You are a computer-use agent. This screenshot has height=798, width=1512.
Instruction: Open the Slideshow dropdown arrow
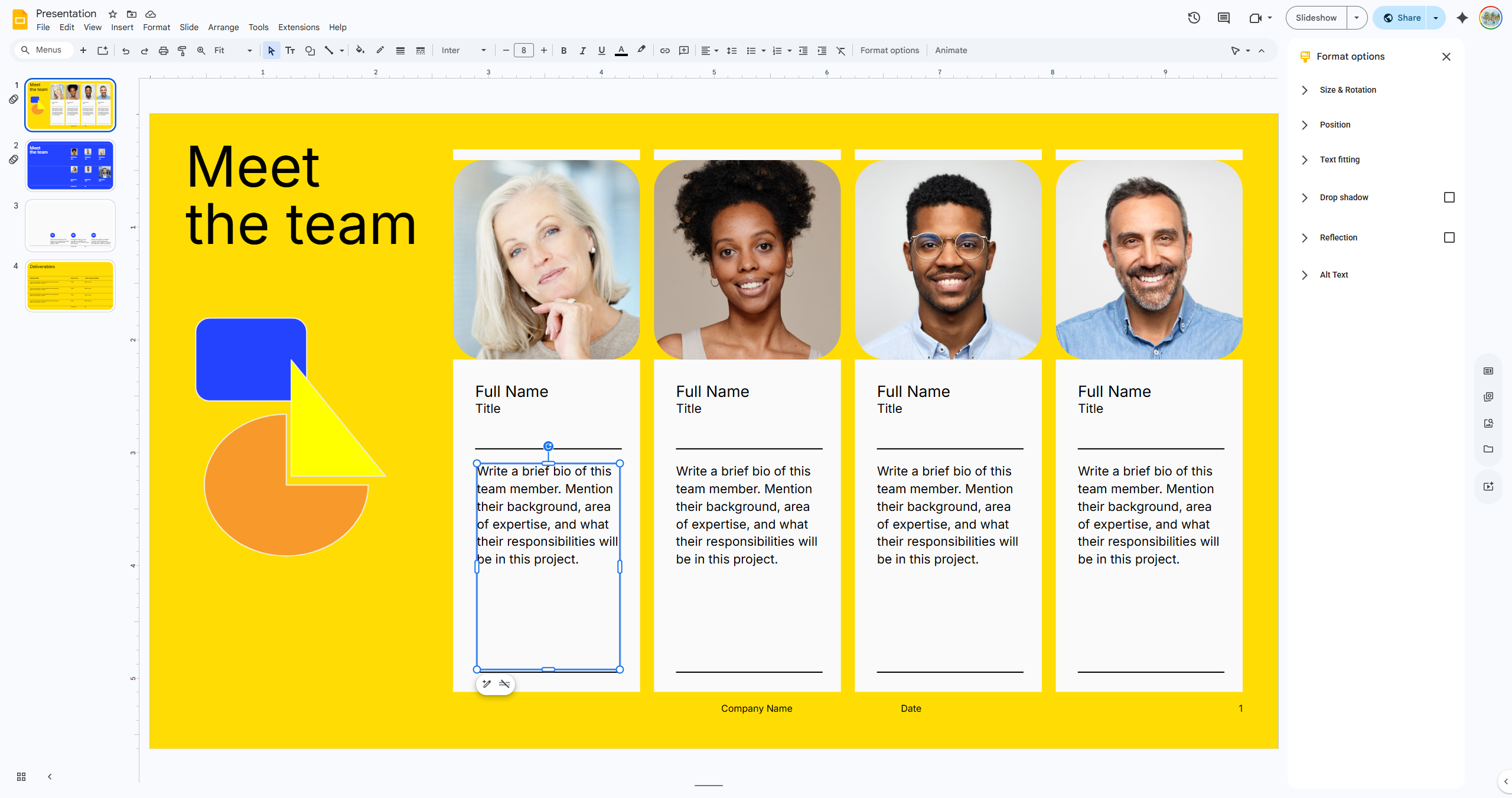tap(1357, 18)
